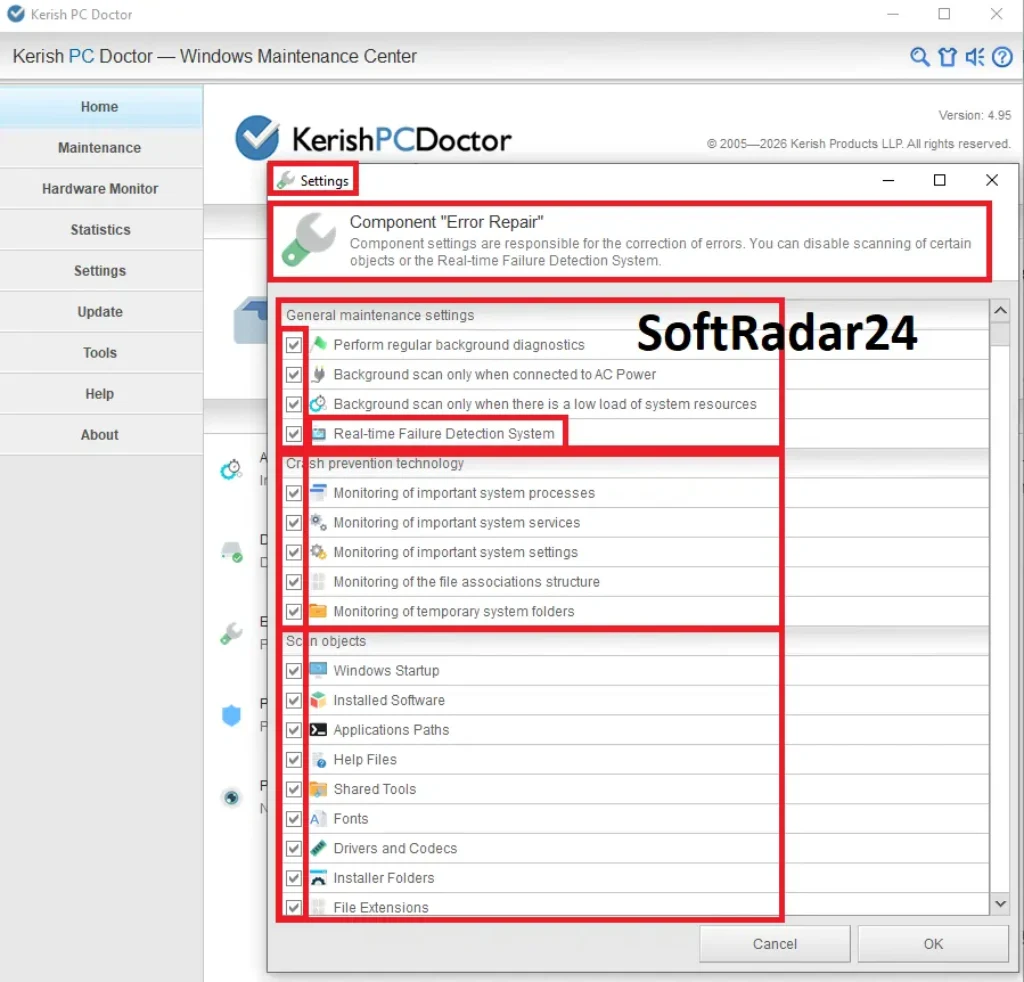This screenshot has width=1024, height=982.
Task: Click the Shared Tools folder icon
Action: coord(318,789)
